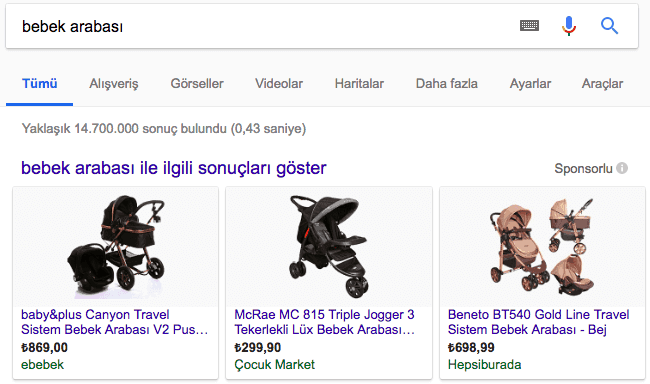Click the blue magnifying glass search icon
The height and width of the screenshot is (384, 650).
click(609, 26)
